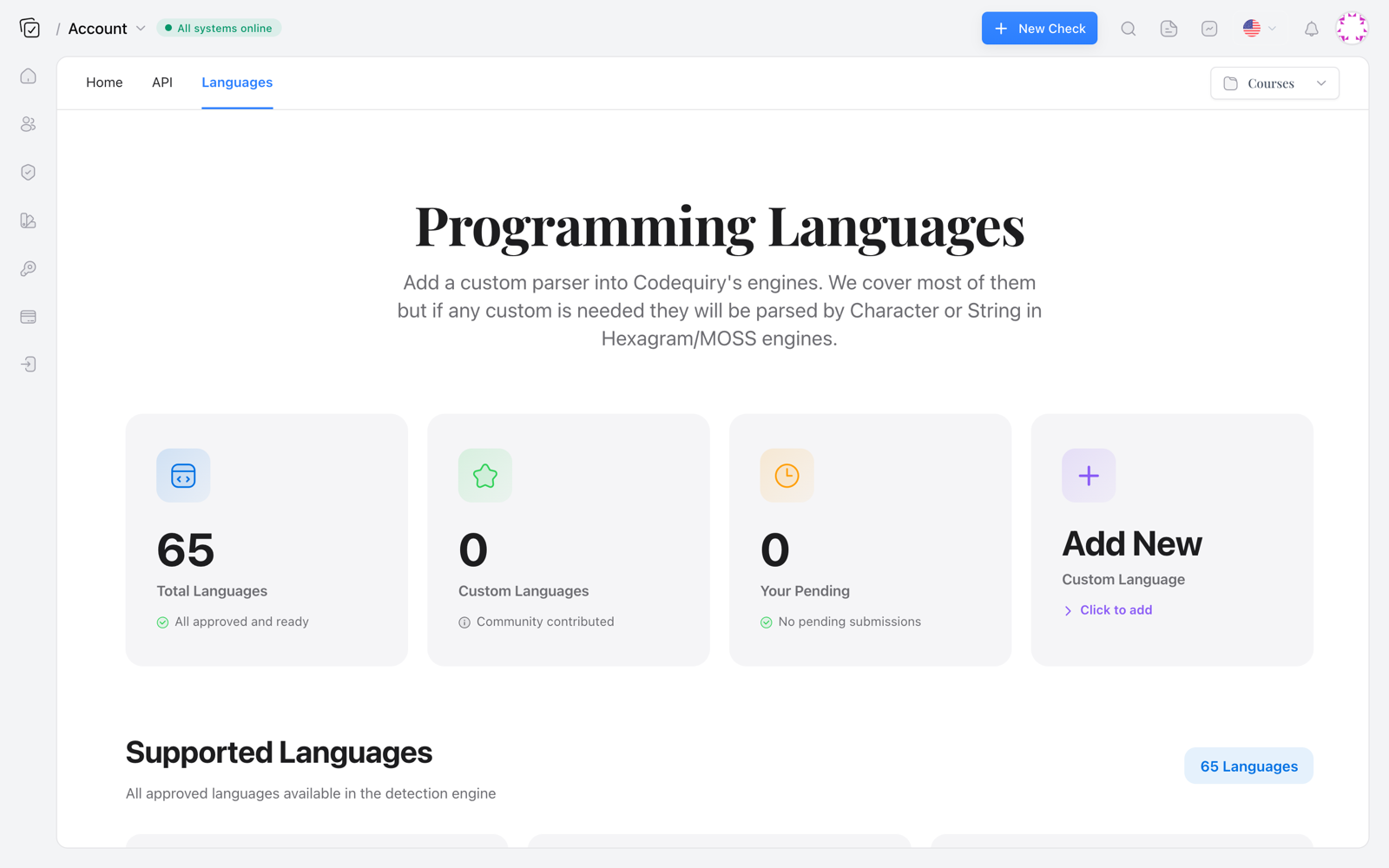Click the Programming Languages title

(720, 227)
